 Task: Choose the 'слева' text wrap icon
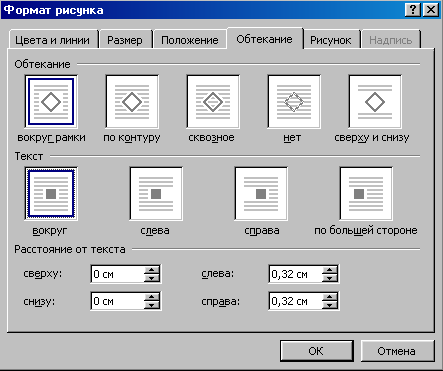pos(156,194)
